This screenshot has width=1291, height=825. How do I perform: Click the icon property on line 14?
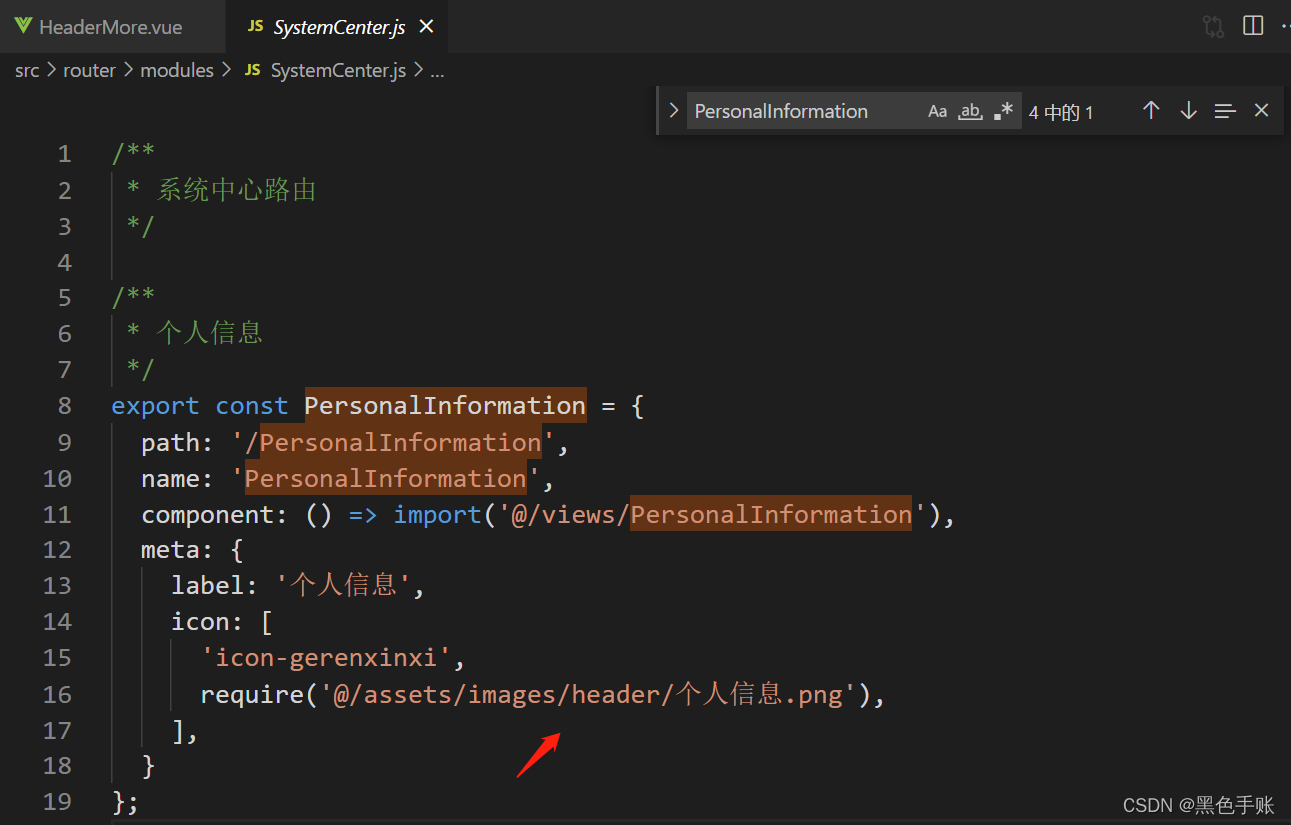coord(201,622)
